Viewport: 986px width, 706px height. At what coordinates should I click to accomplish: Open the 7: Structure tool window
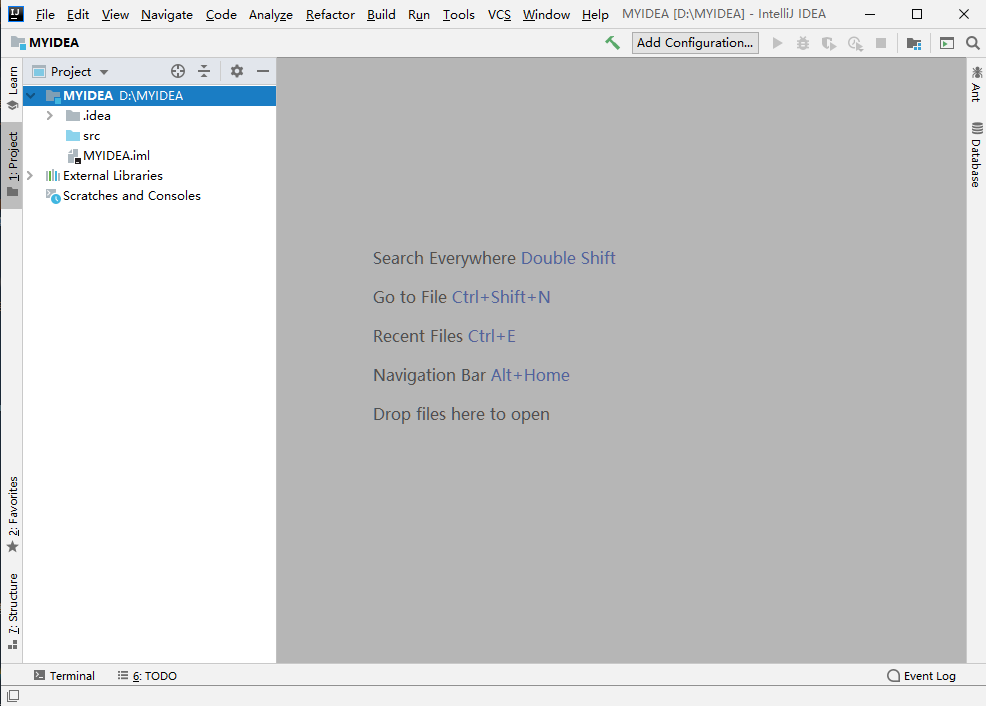[13, 611]
